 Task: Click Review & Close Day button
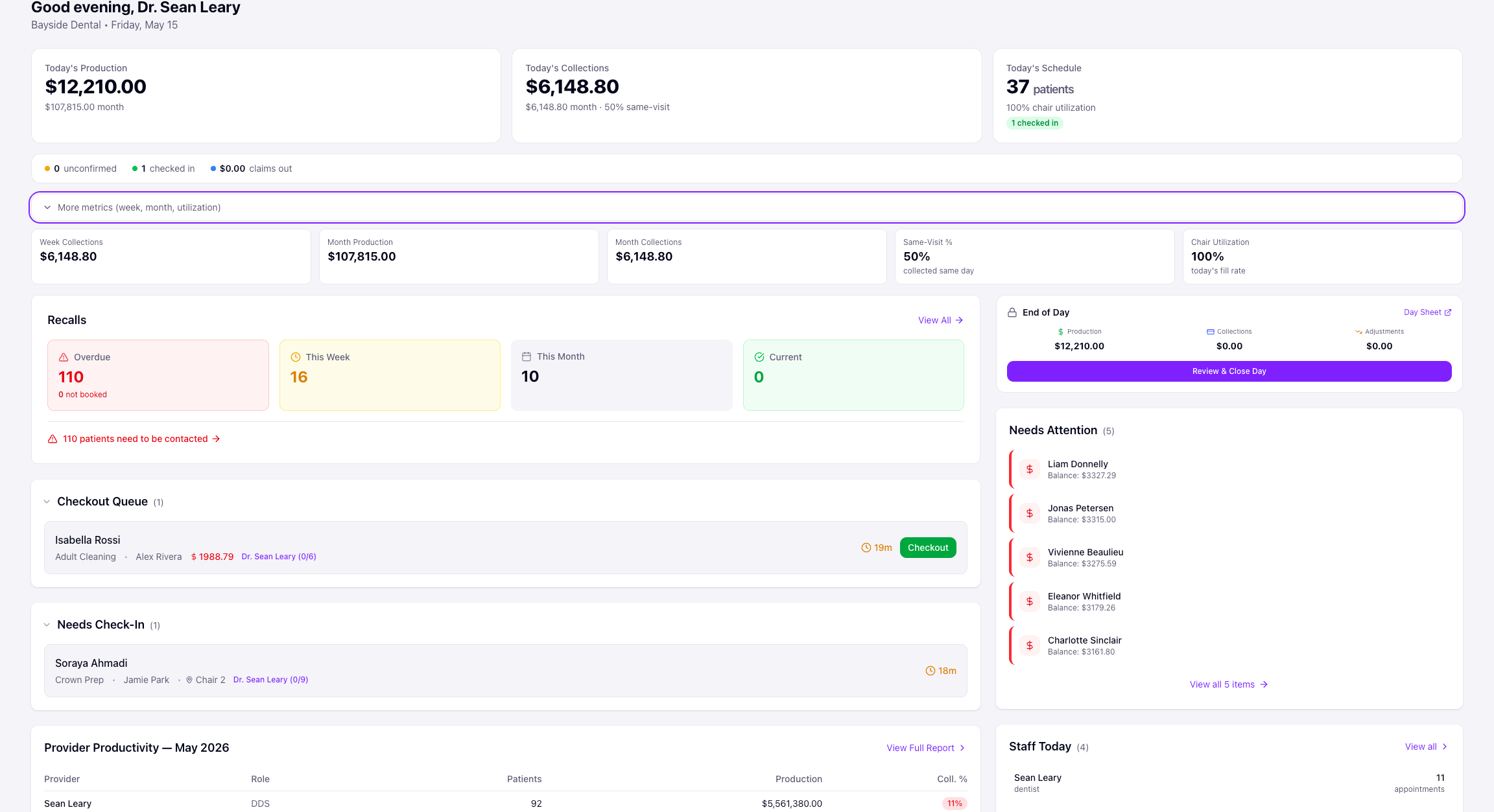tap(1229, 371)
